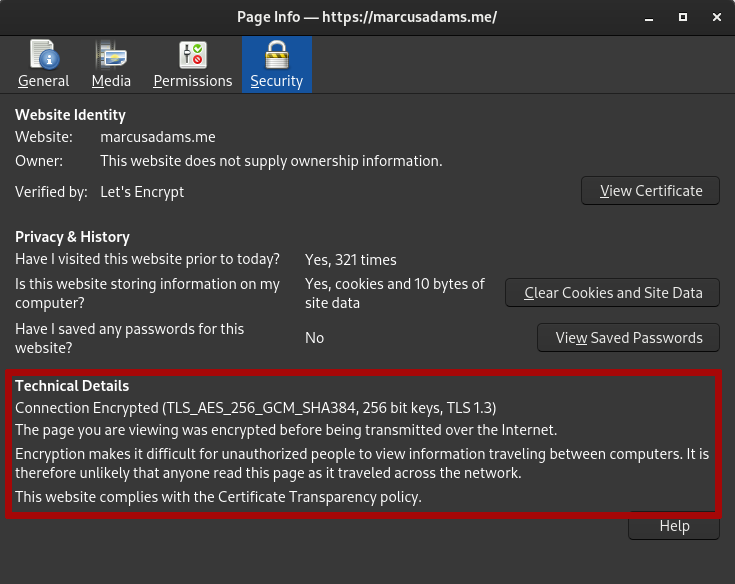Open the Permissions tab
Screen dimensions: 735x584
pos(193,65)
